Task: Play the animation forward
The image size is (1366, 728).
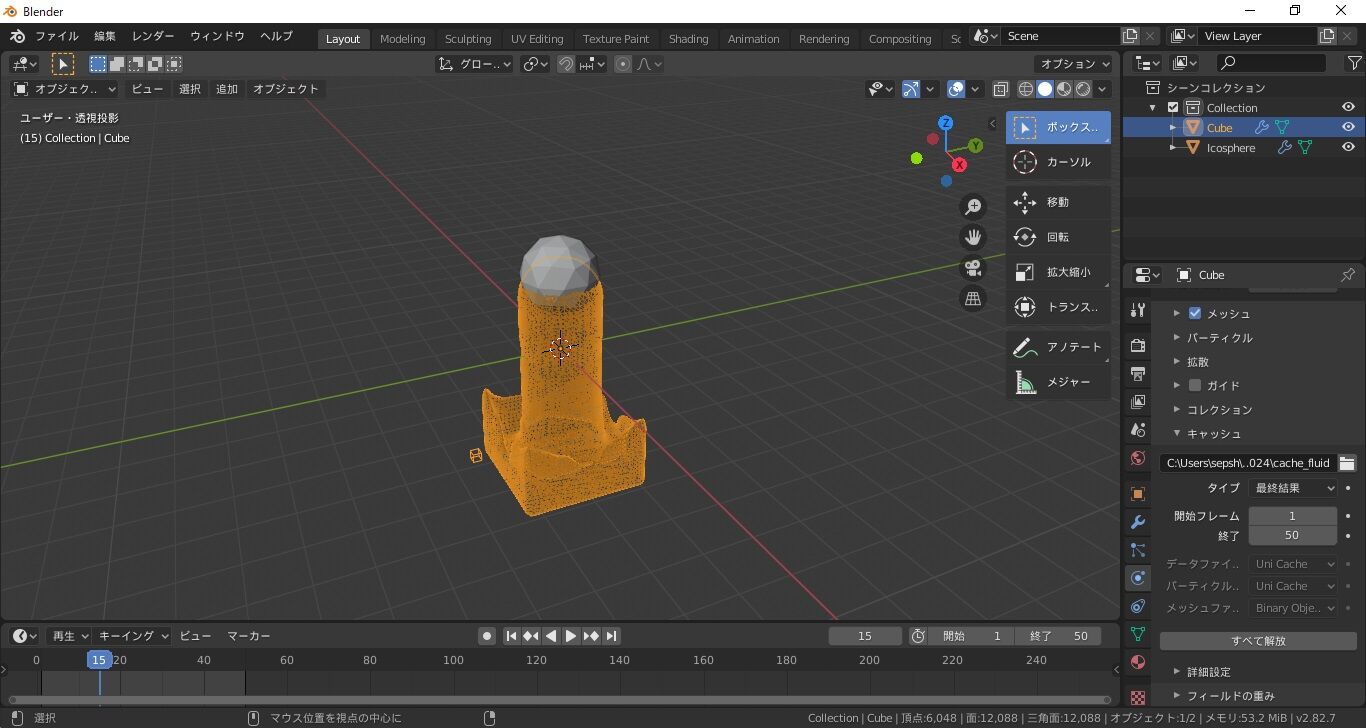Action: tap(571, 636)
